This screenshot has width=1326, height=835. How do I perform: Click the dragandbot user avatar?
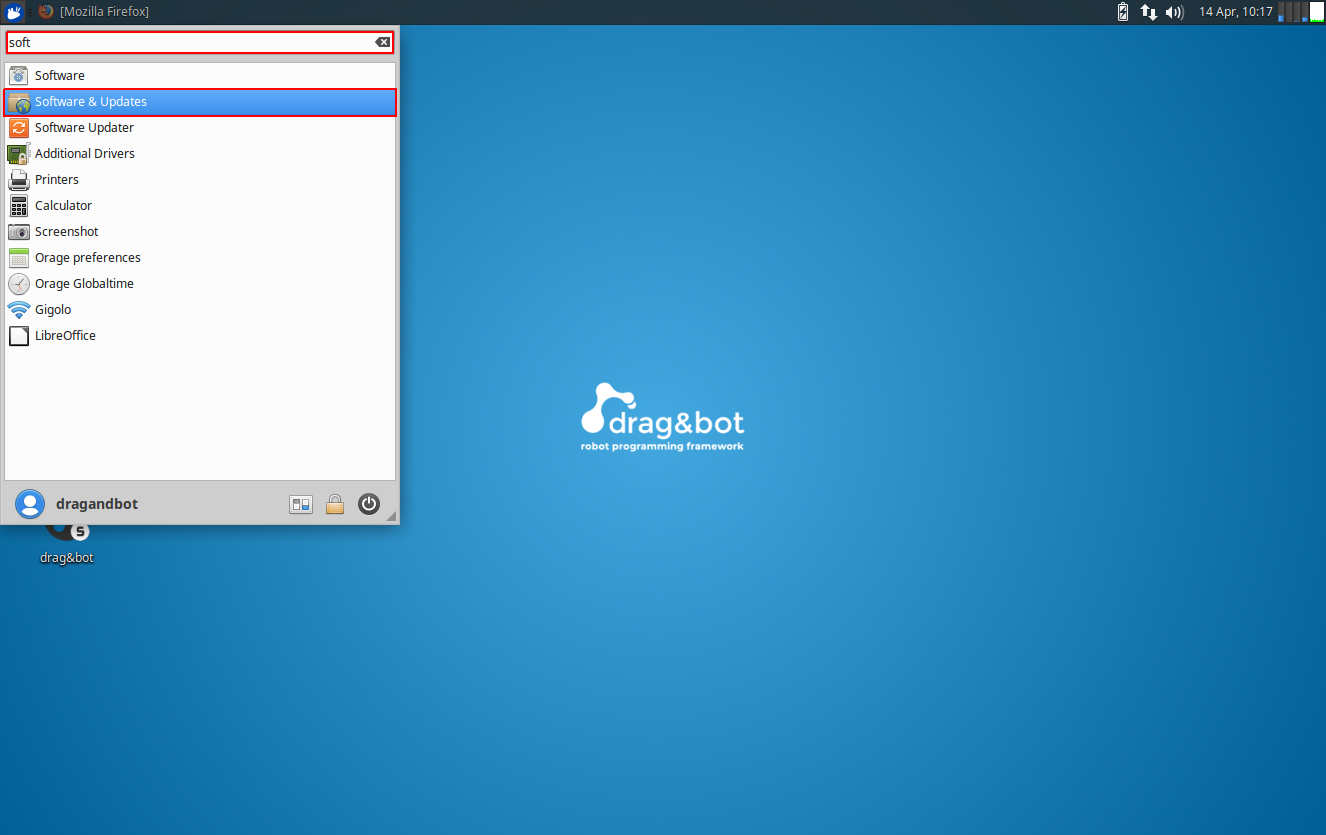(30, 504)
